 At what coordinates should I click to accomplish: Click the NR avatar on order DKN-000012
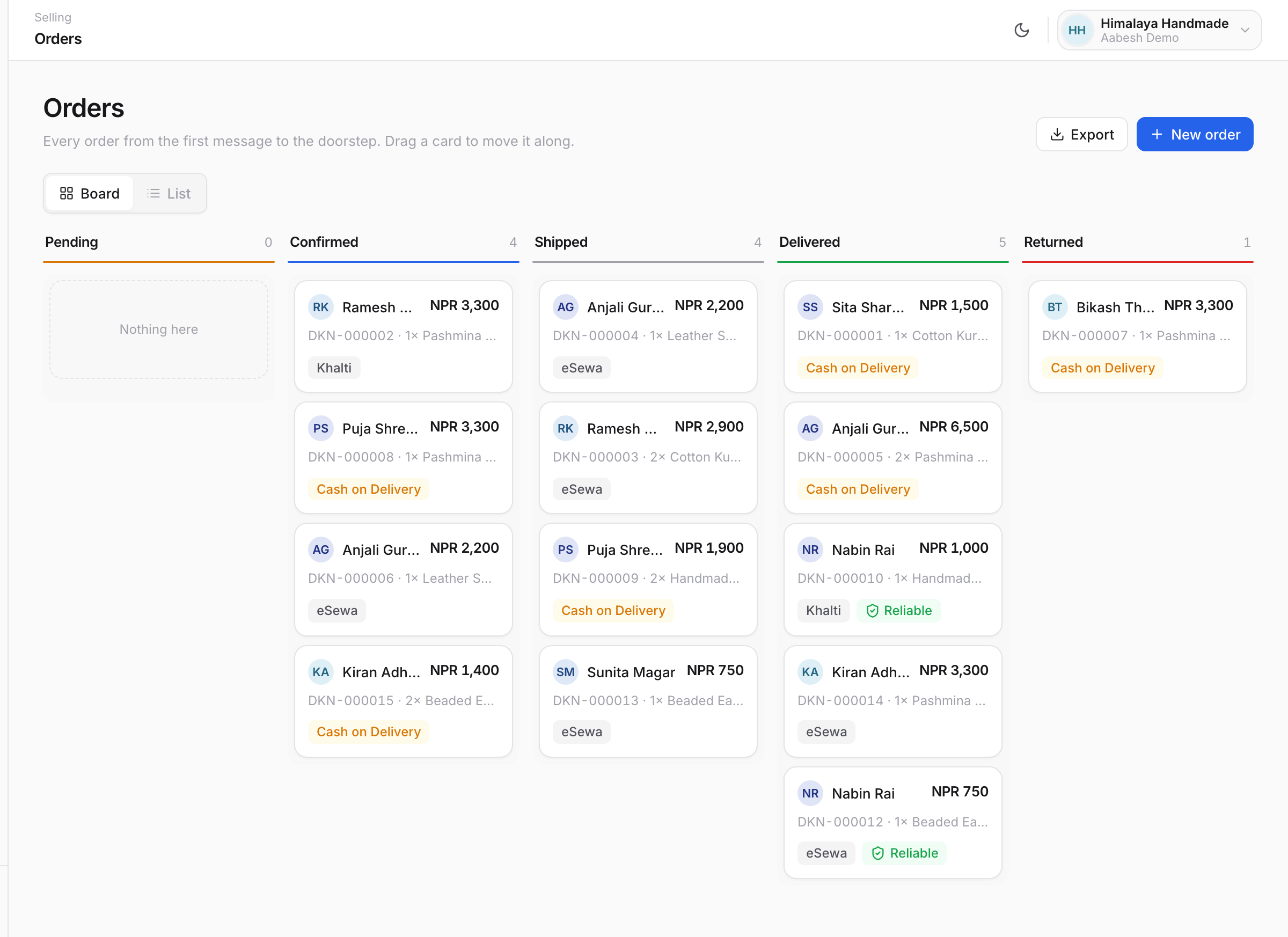coord(810,793)
